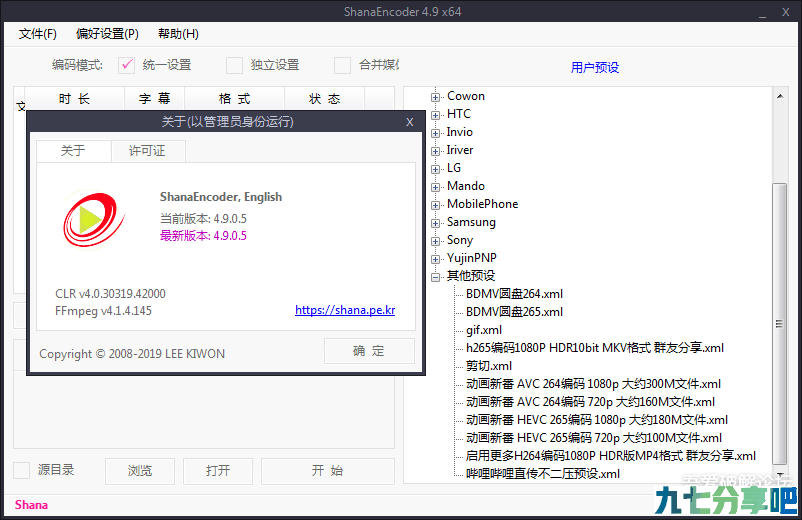The height and width of the screenshot is (520, 802).
Task: Select the 剪切.xml preset
Action: tap(488, 366)
